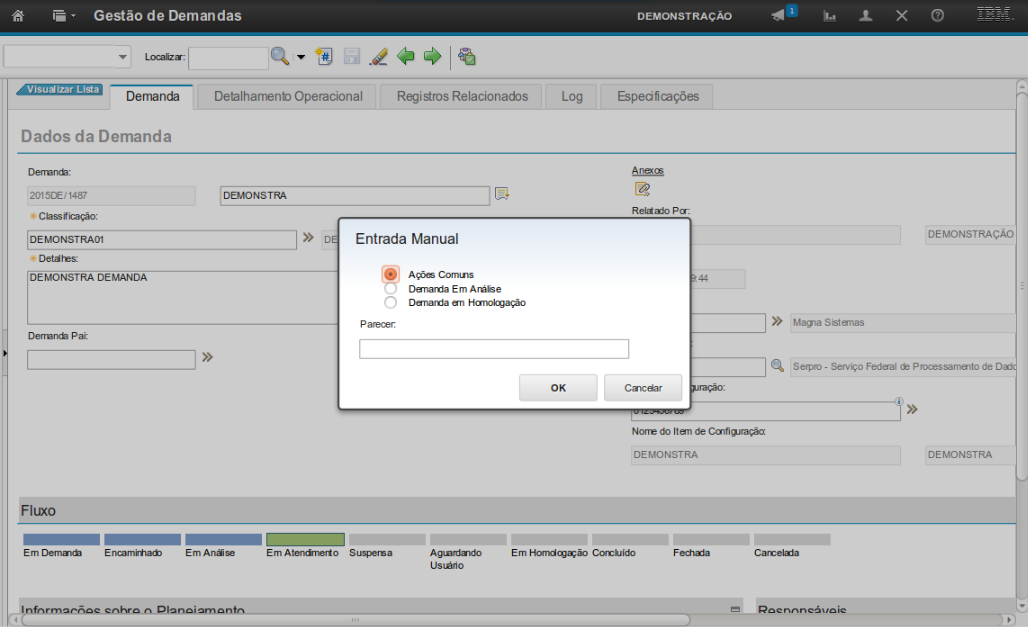Go to previous record with left arrow
The height and width of the screenshot is (627, 1028).
(406, 56)
